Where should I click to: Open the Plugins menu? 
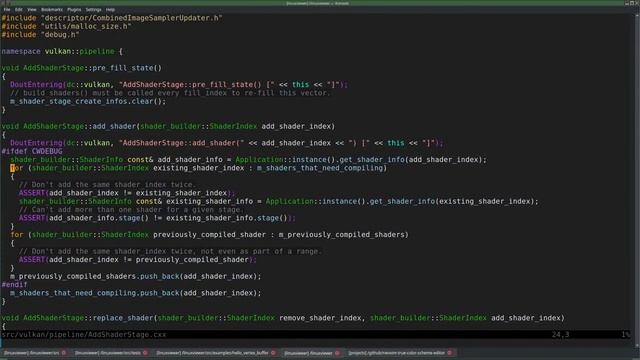coord(74,9)
